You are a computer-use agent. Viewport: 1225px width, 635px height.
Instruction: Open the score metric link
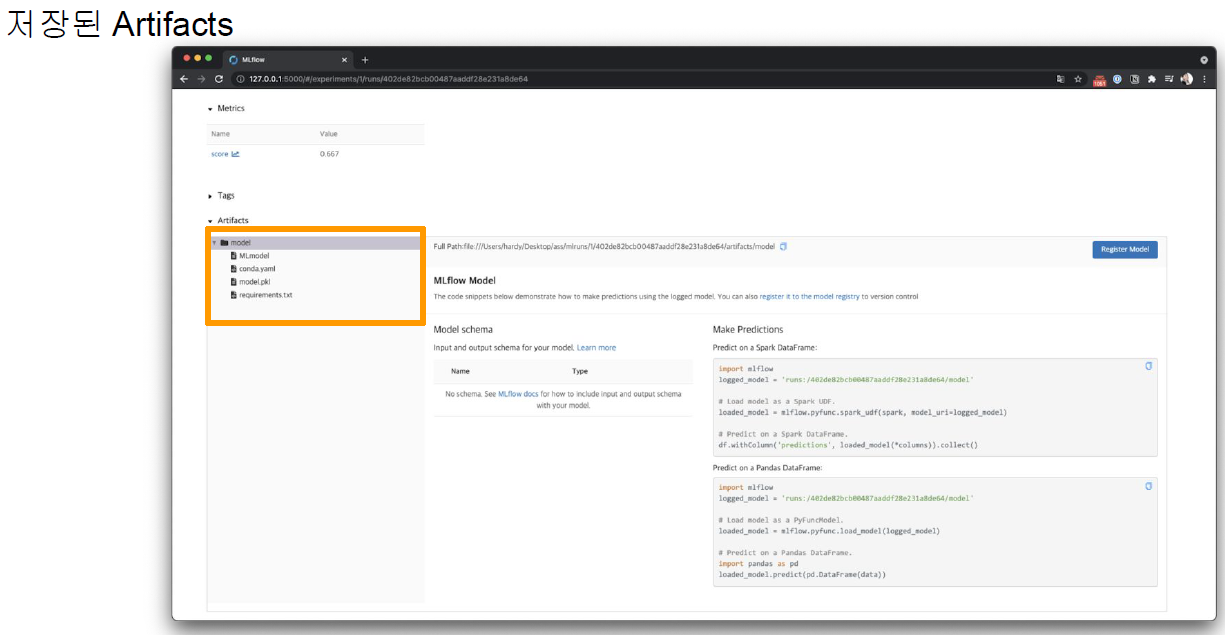[220, 154]
